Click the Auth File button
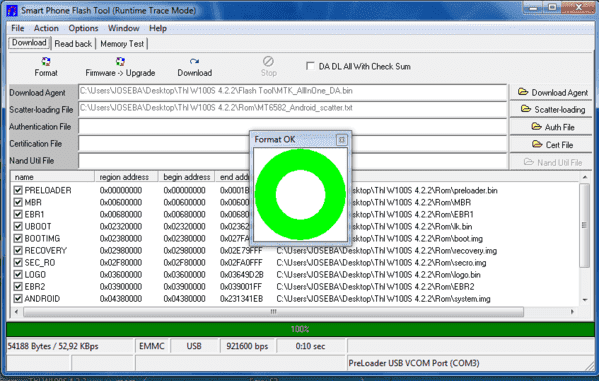This screenshot has height=381, width=599. coord(551,127)
